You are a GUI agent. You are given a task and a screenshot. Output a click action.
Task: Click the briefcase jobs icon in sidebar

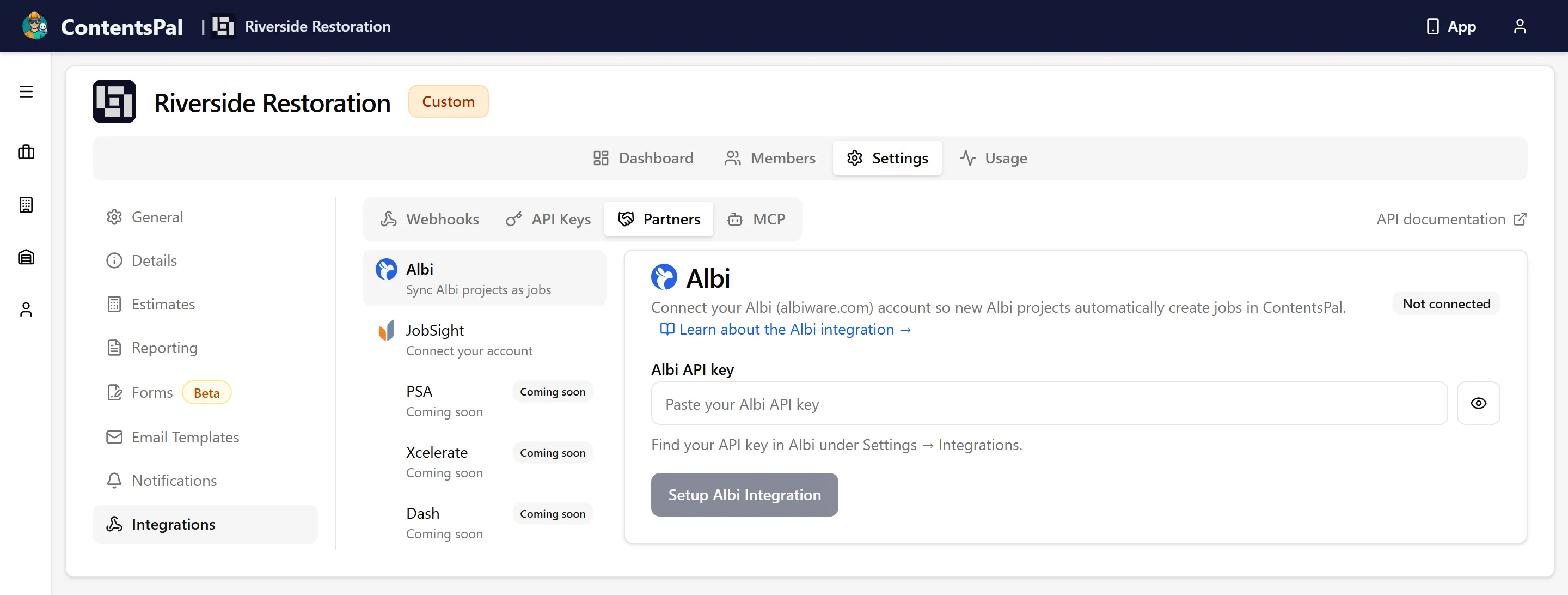coord(26,151)
